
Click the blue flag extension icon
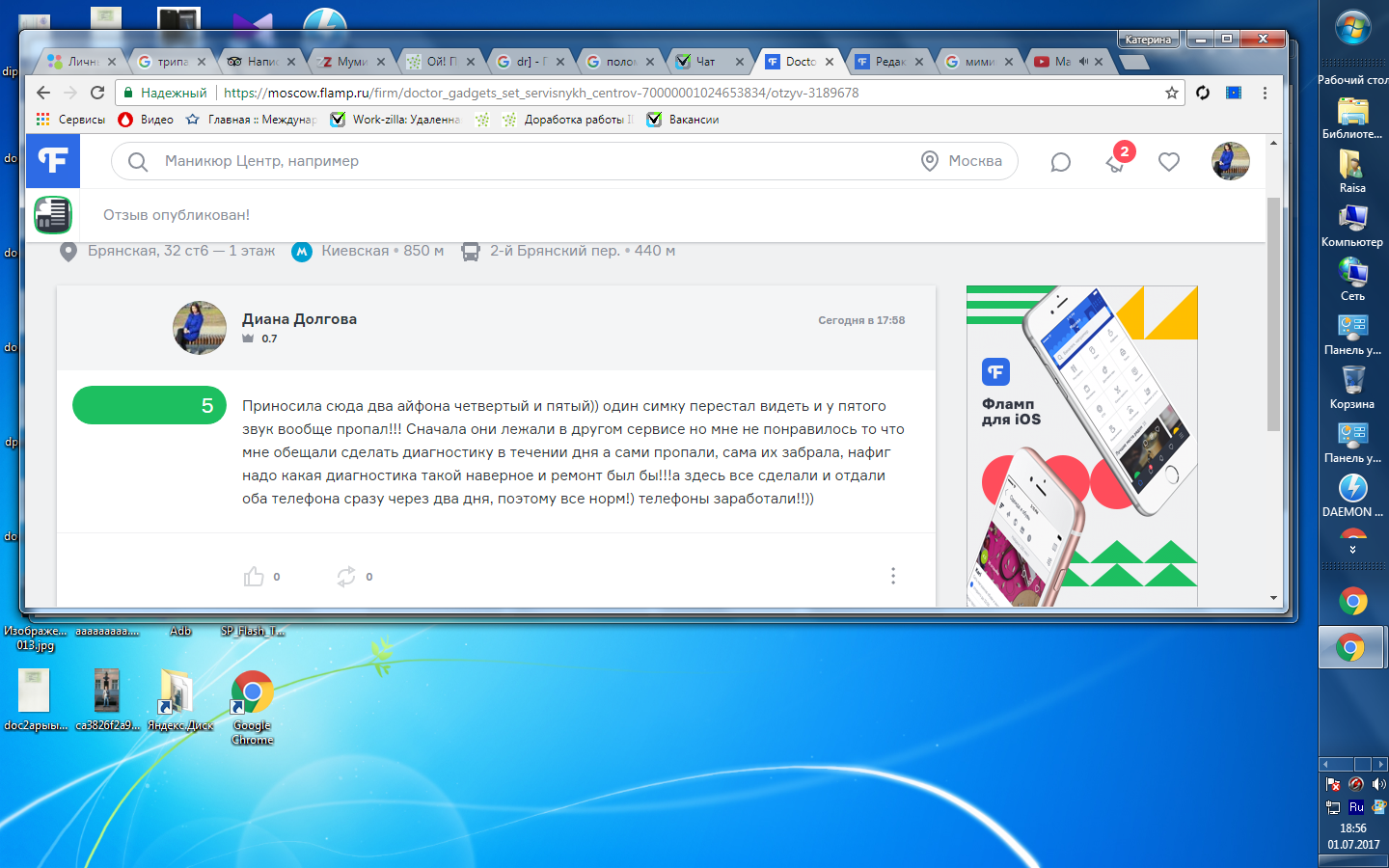(1234, 93)
